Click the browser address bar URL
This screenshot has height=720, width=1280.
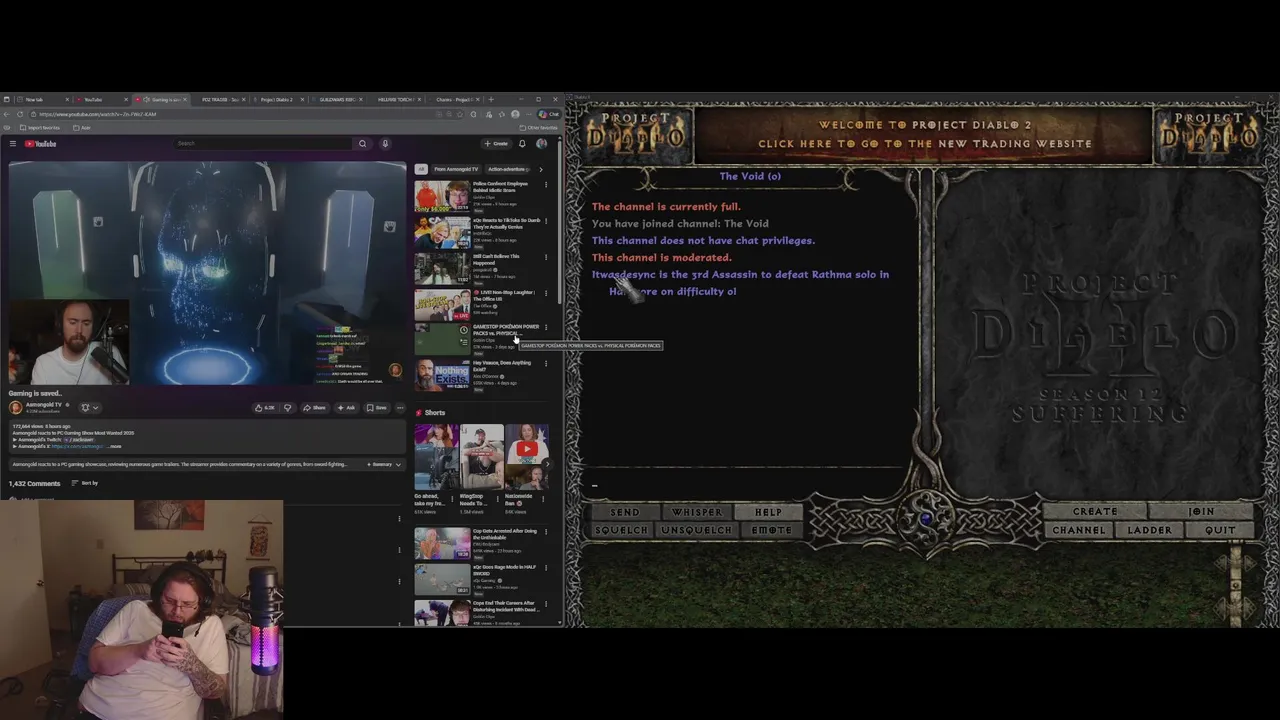coord(98,114)
